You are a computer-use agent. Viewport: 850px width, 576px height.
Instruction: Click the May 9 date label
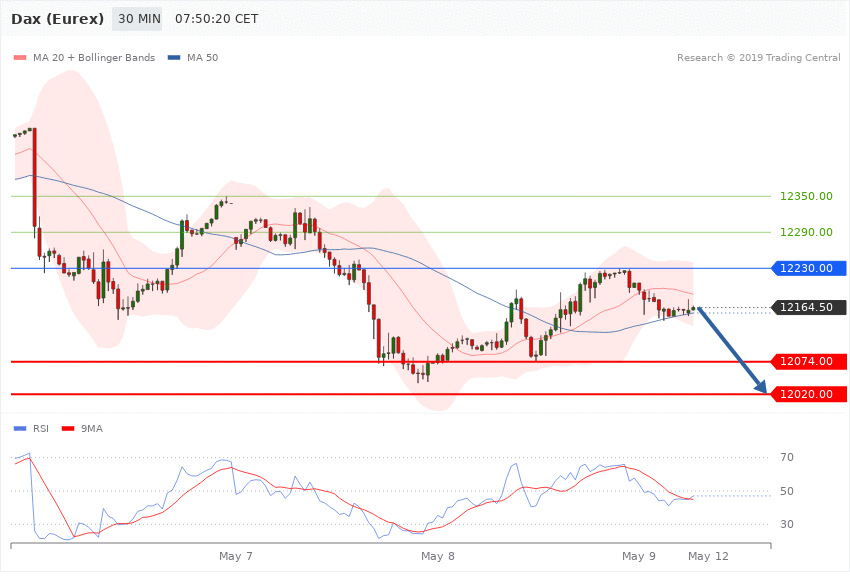point(639,556)
